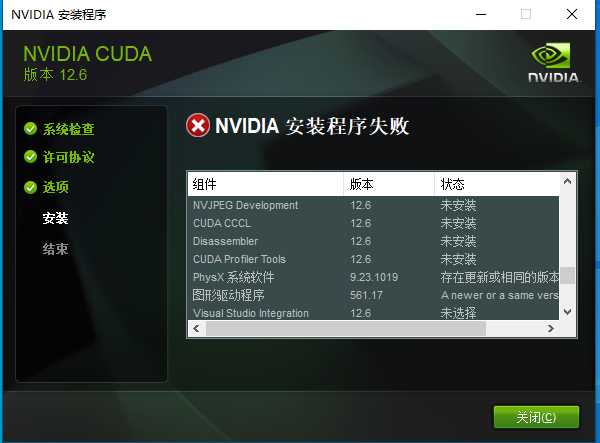Click the vertical scrollbar thumb
The image size is (600, 443).
click(x=567, y=275)
